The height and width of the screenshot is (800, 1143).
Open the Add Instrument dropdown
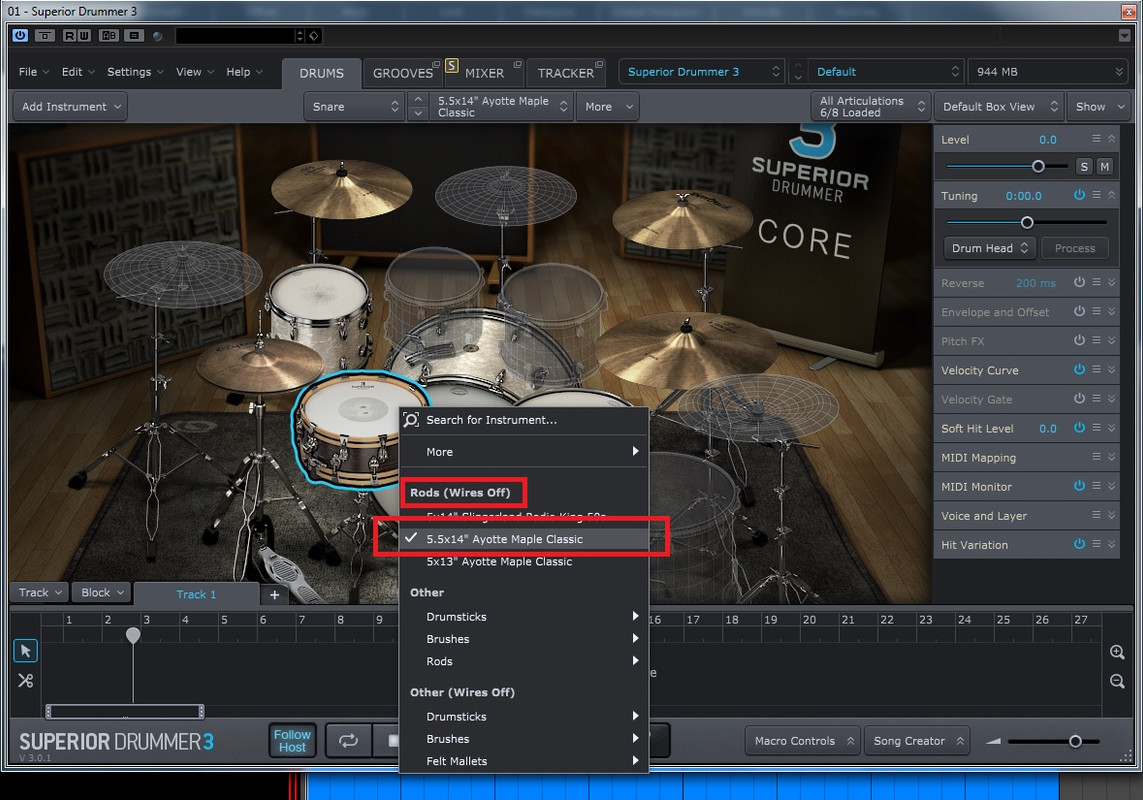tap(71, 106)
